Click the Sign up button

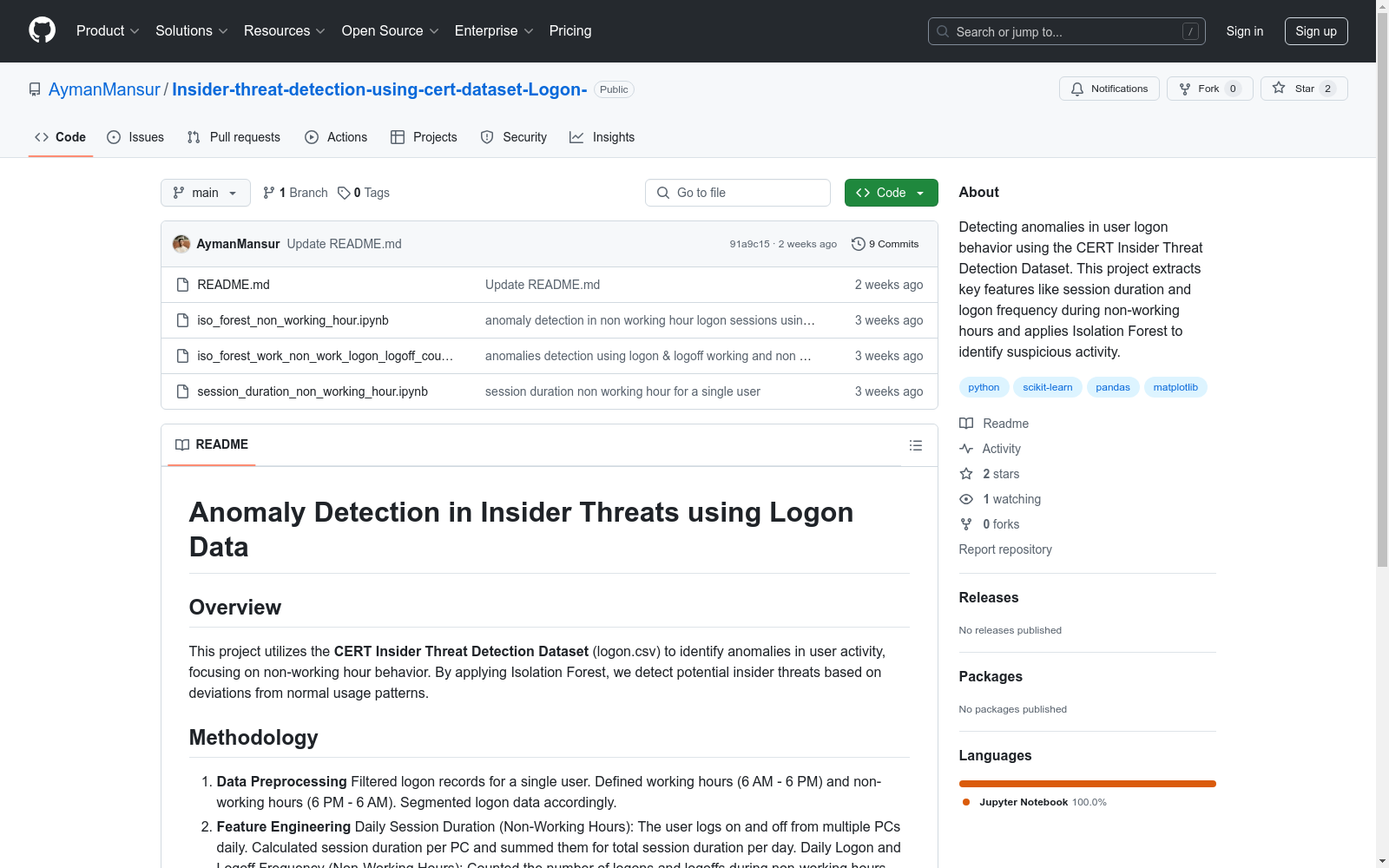(x=1316, y=31)
